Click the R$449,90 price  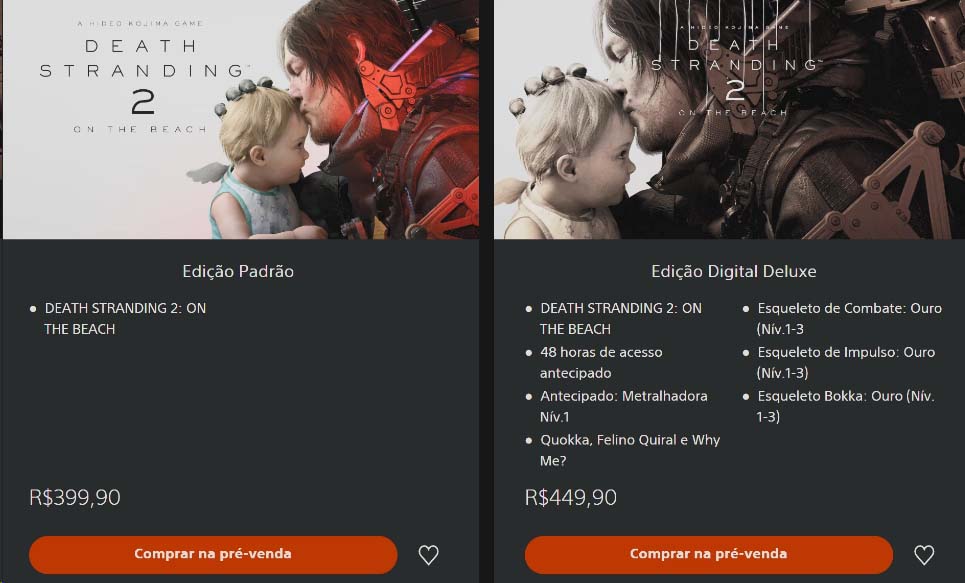click(571, 497)
